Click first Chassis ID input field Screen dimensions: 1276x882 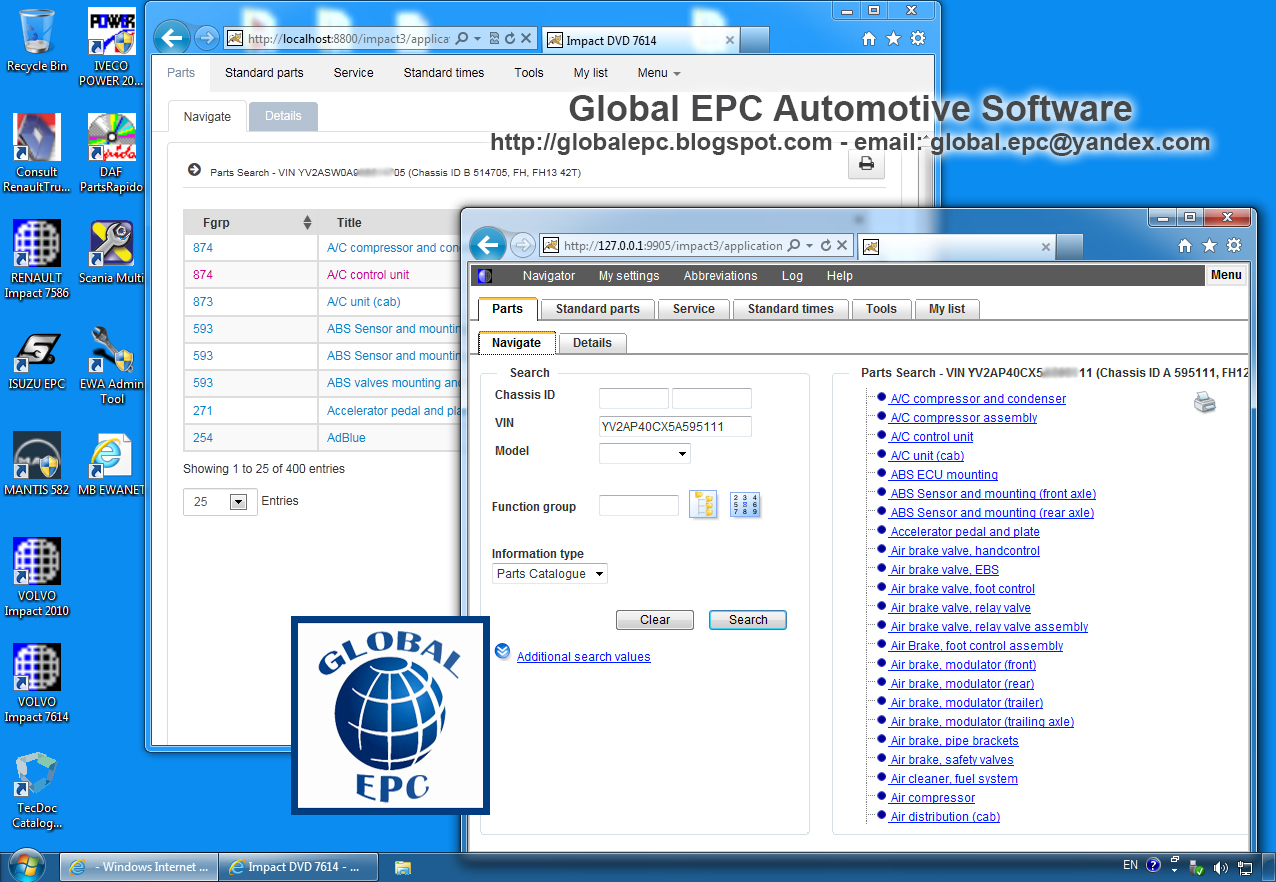point(634,398)
